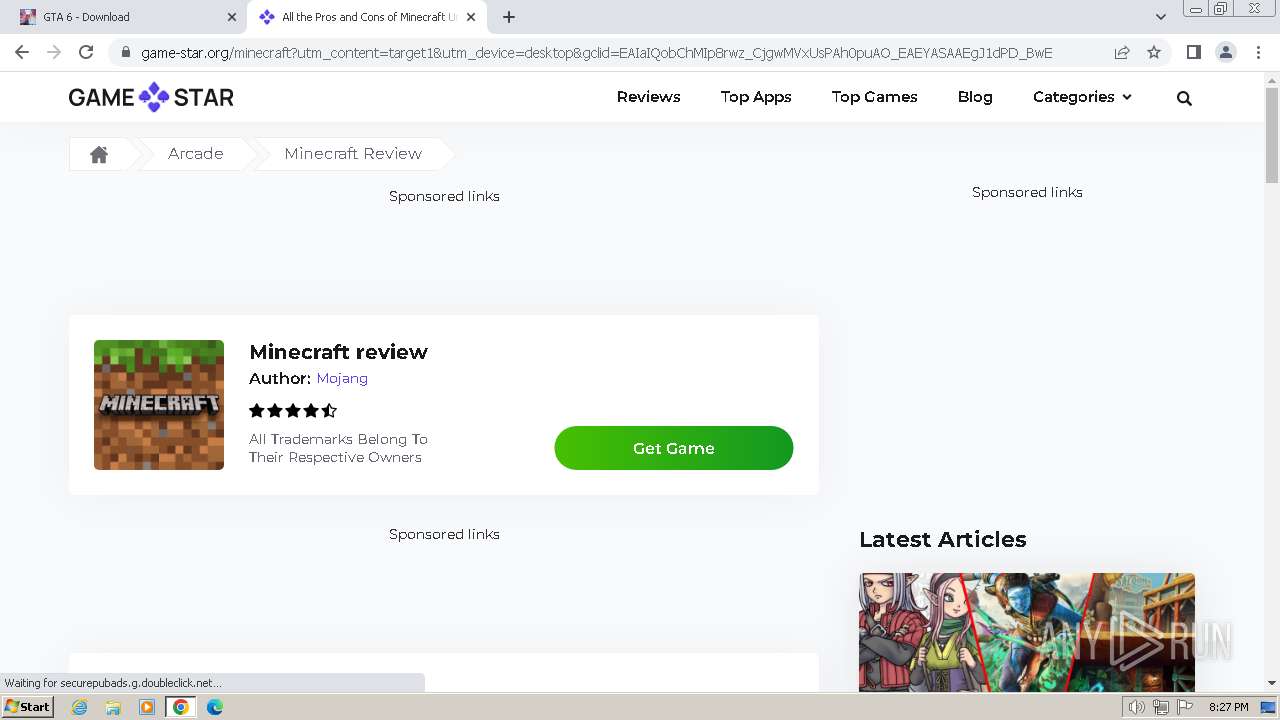Open the volume control in system tray
Viewport: 1280px width, 720px height.
(1136, 707)
